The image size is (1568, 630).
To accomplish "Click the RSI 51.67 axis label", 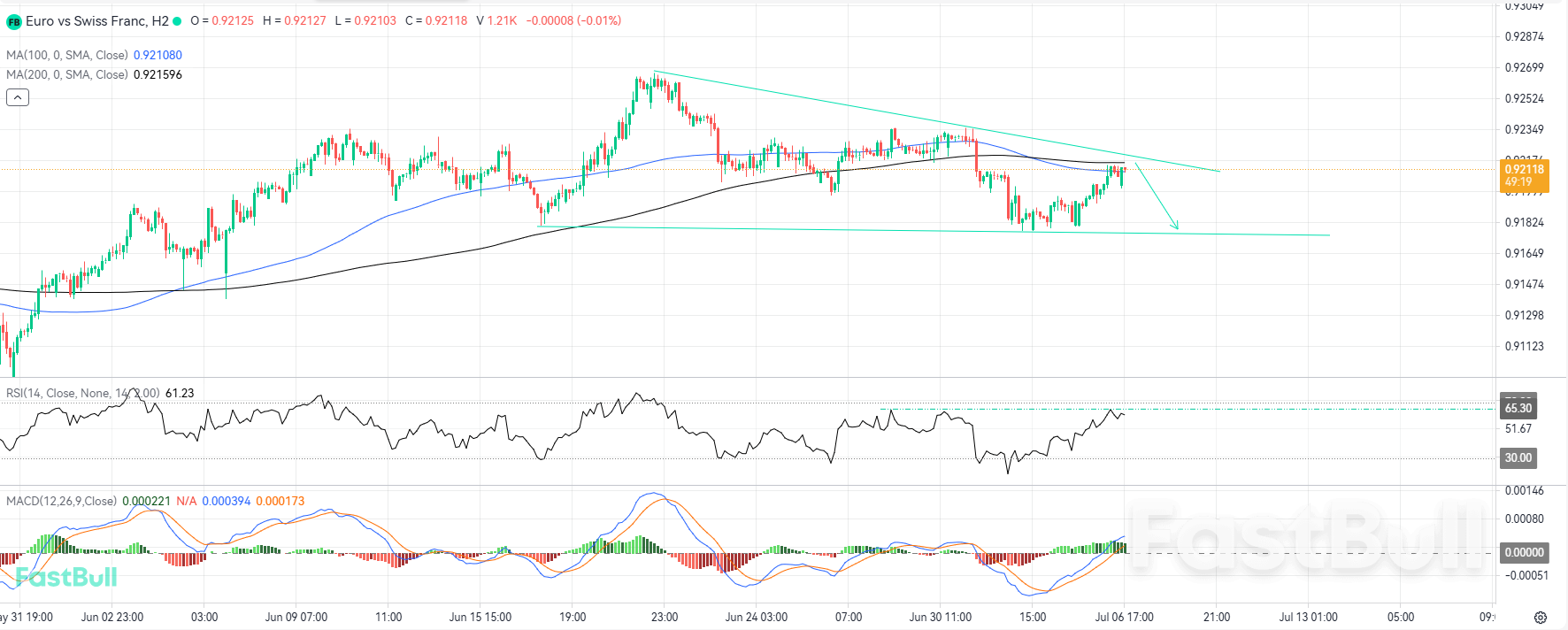I will [x=1518, y=428].
